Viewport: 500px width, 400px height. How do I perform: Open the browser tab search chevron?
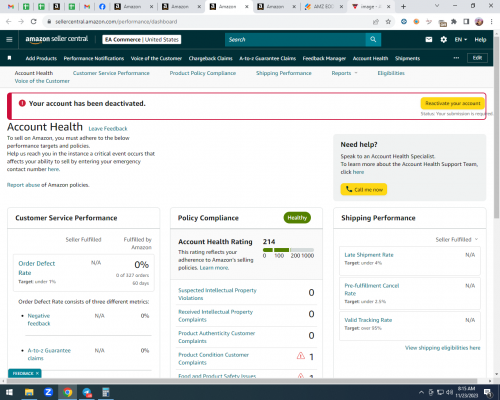(437, 6)
